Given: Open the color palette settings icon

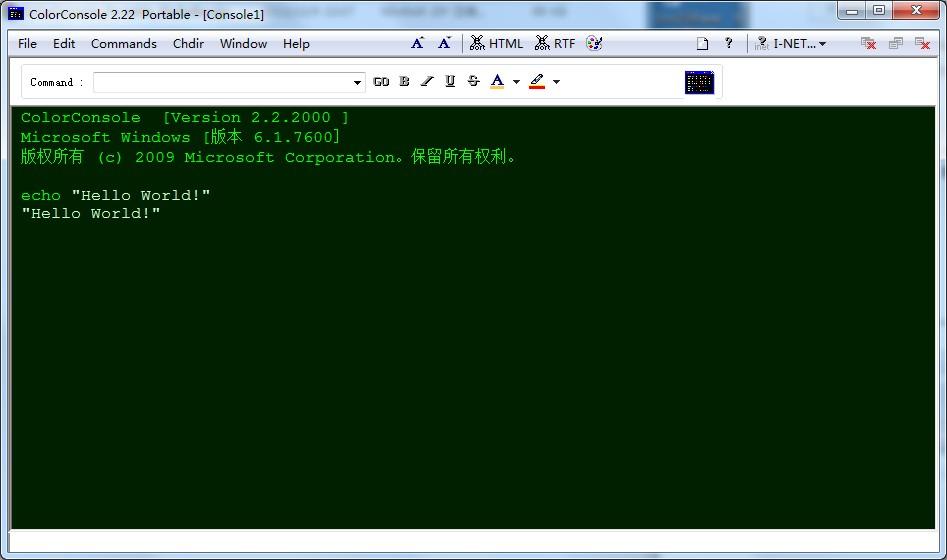Looking at the screenshot, I should point(594,43).
